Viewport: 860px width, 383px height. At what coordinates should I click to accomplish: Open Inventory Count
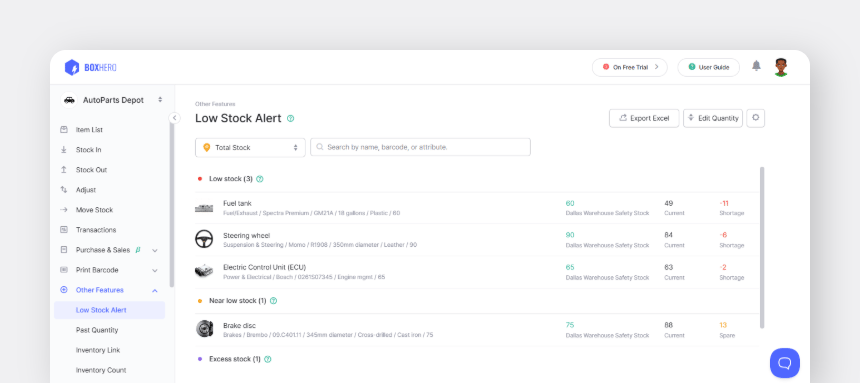(101, 370)
